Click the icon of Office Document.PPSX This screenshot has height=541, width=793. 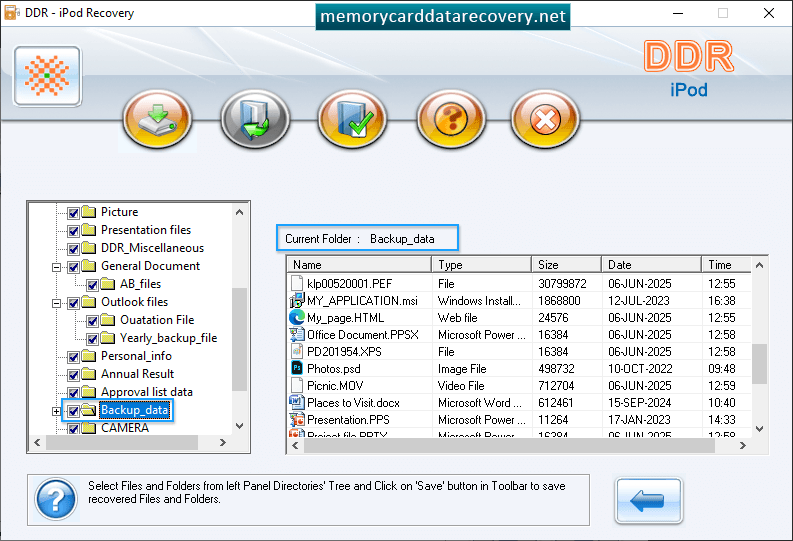pyautogui.click(x=296, y=334)
